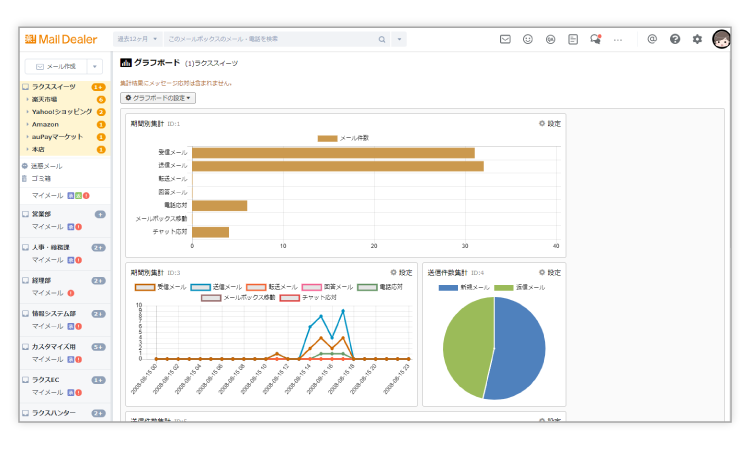The height and width of the screenshot is (450, 750).
Task: Click the smiley face icon in top toolbar
Action: tap(528, 39)
